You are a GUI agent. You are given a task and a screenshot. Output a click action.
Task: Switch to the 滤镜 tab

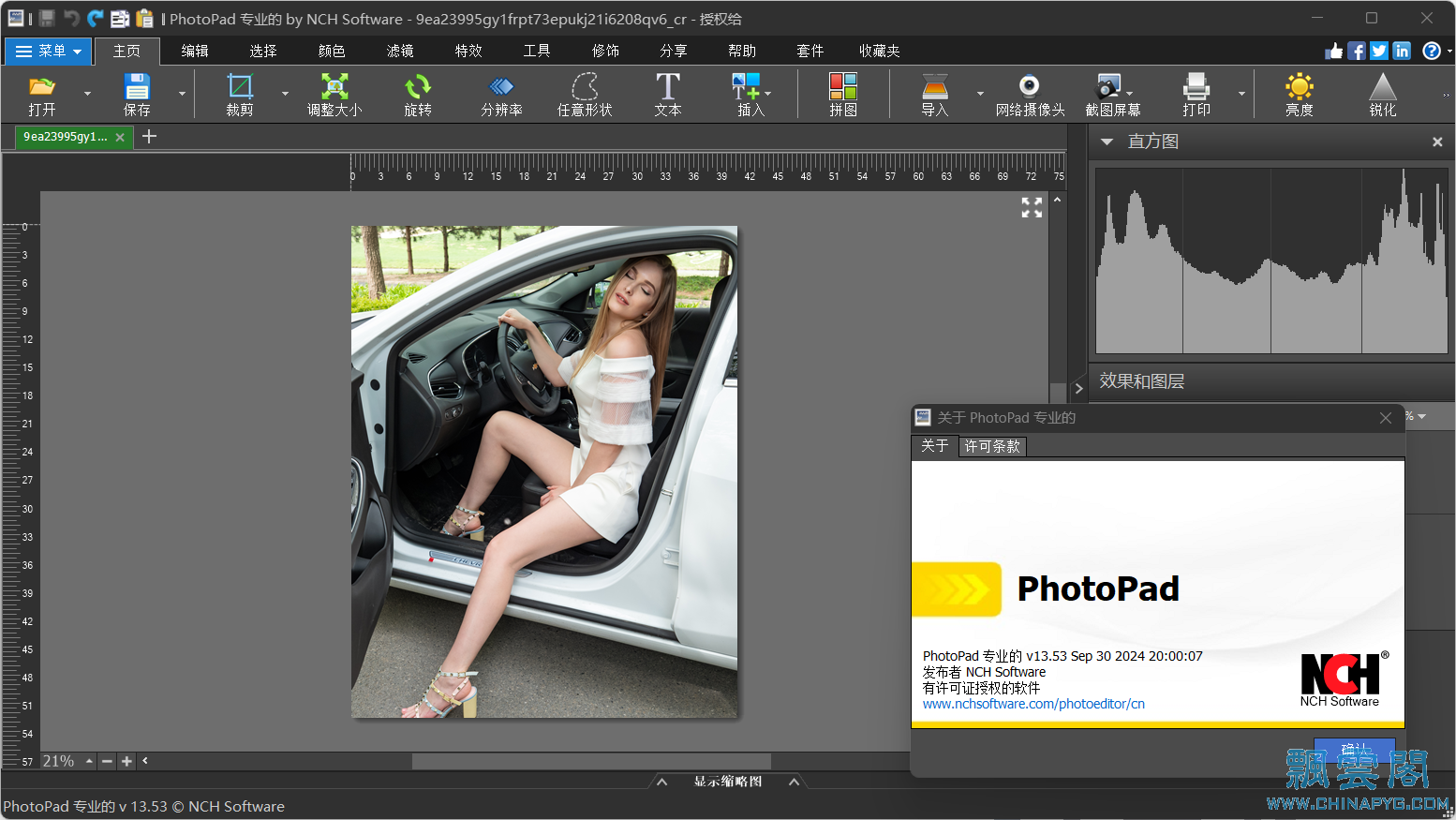point(400,51)
